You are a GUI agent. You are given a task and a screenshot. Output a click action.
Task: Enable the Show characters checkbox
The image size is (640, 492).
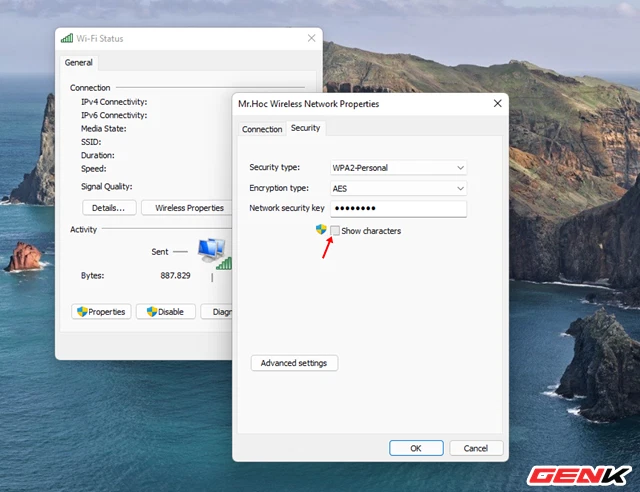pos(335,231)
